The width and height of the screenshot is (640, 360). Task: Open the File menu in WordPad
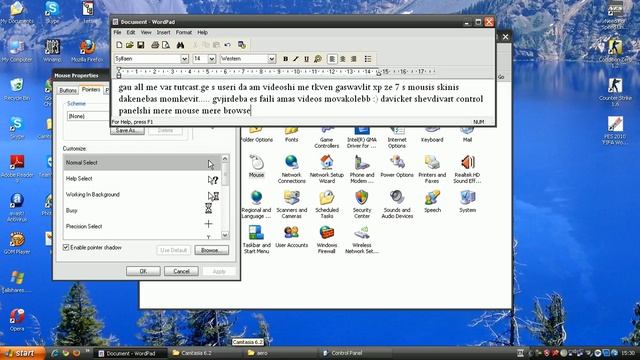click(117, 32)
